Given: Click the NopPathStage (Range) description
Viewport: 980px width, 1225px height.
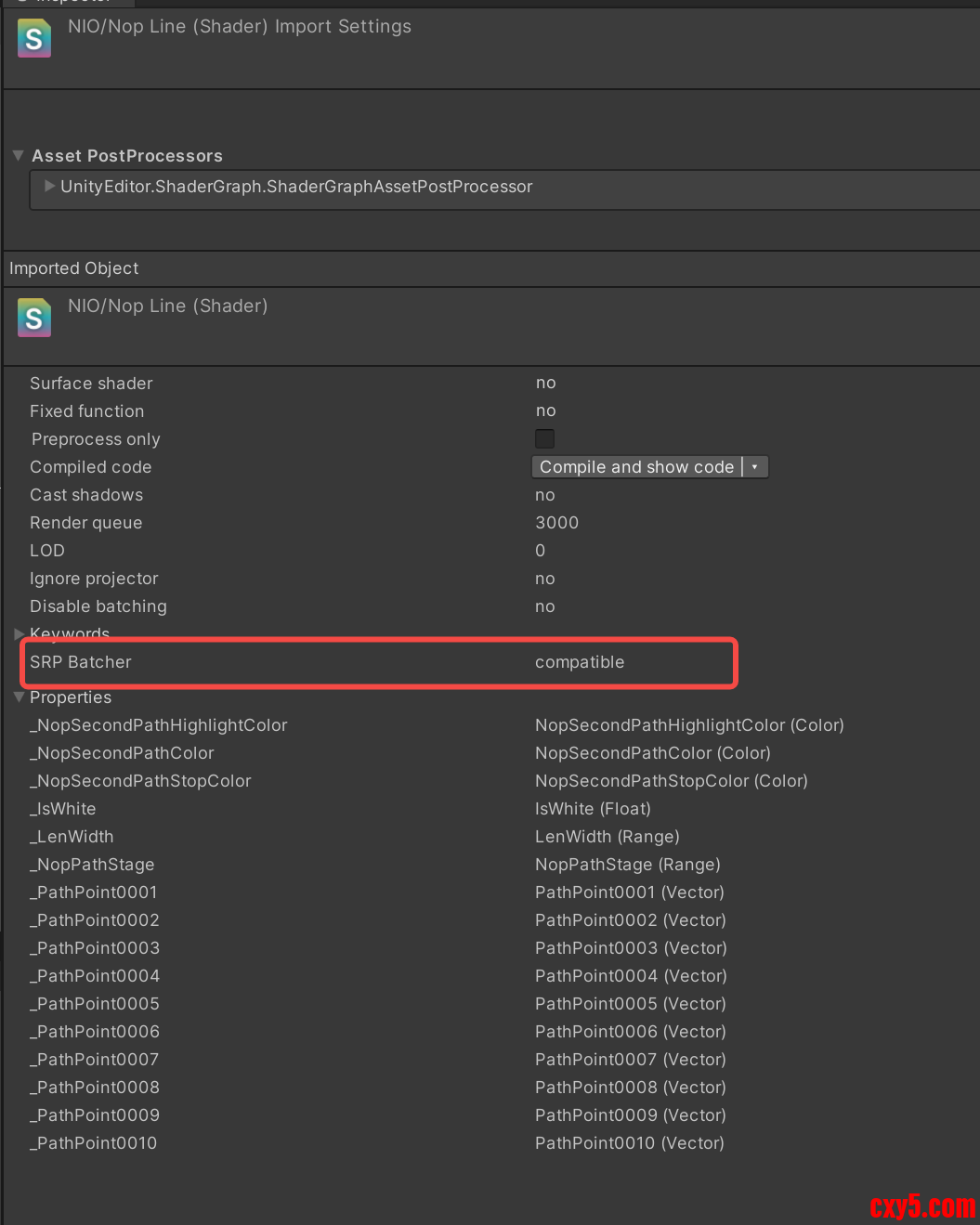Looking at the screenshot, I should point(628,865).
